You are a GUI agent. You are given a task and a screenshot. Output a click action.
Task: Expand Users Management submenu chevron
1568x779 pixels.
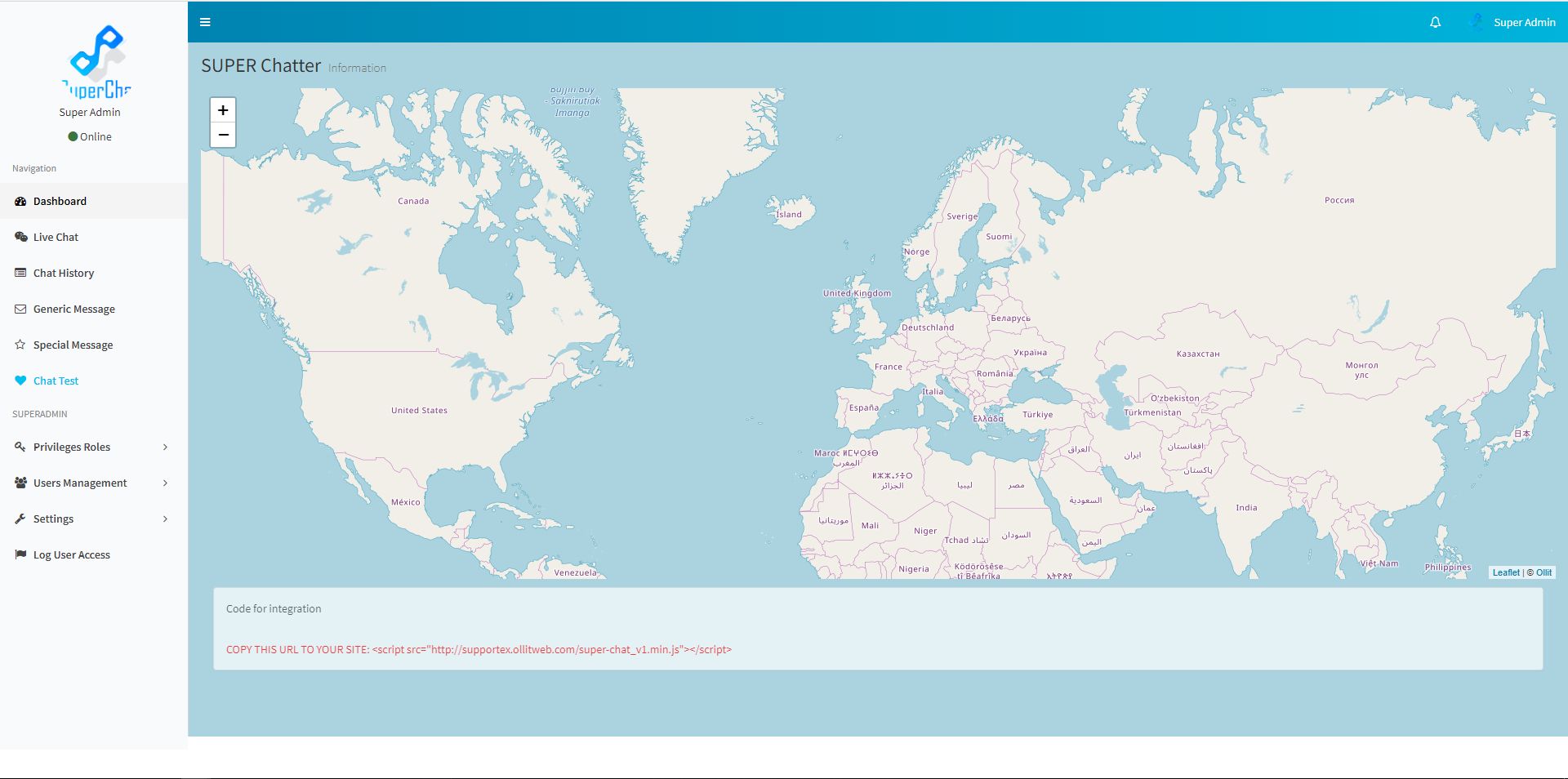point(165,483)
